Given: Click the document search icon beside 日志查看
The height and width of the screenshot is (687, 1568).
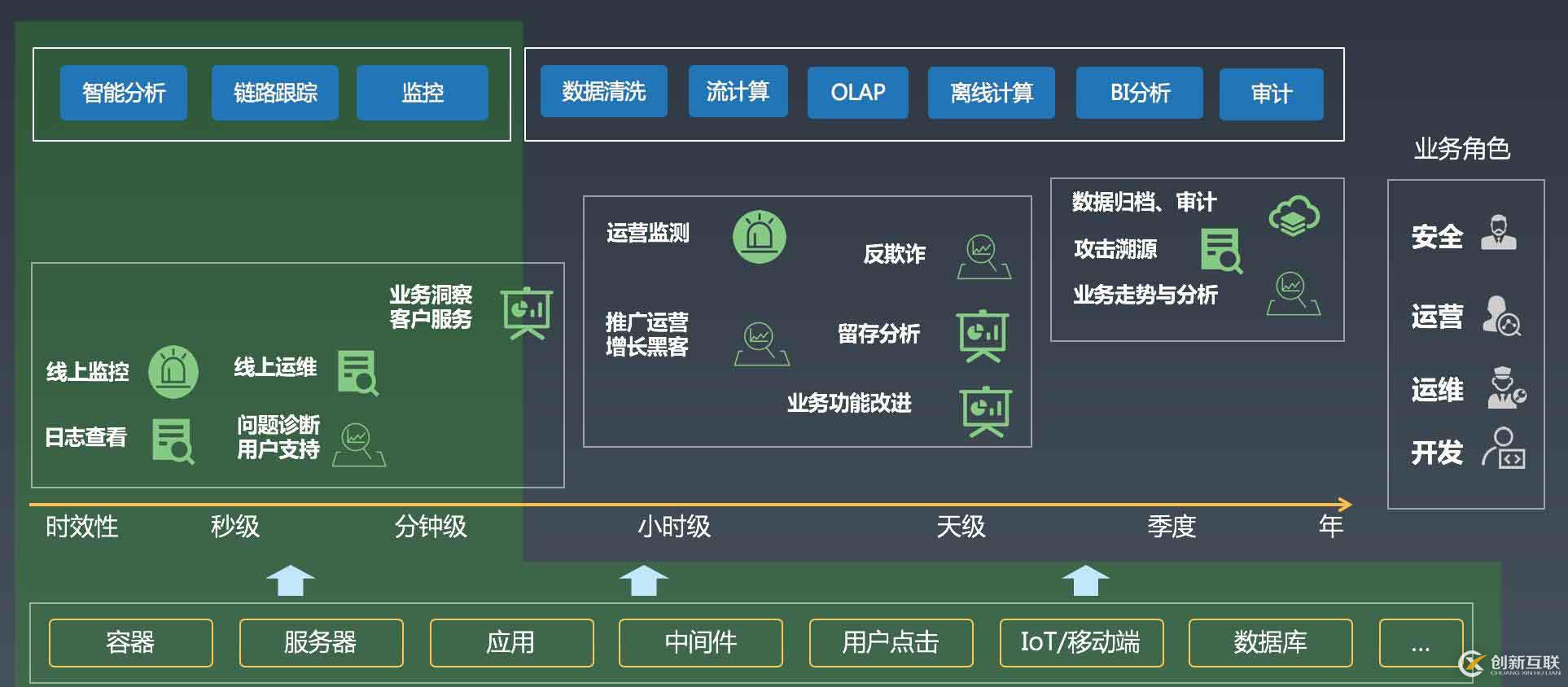Looking at the screenshot, I should pos(173,440).
